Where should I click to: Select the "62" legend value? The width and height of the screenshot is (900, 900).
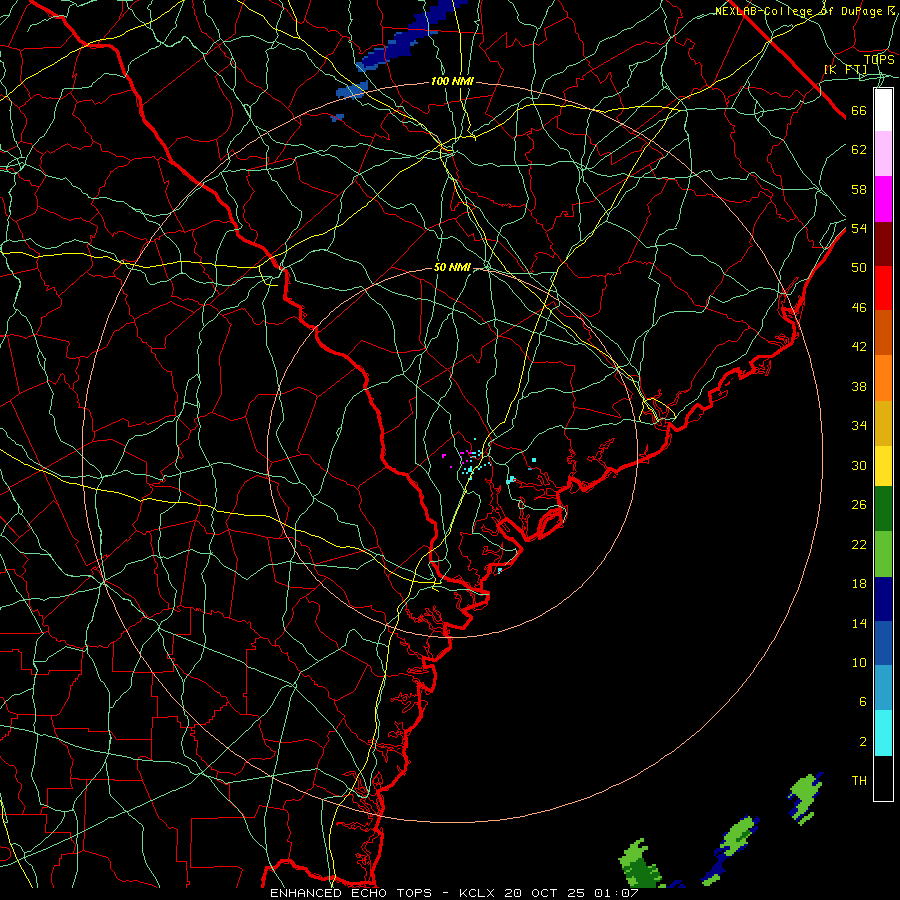[x=859, y=150]
